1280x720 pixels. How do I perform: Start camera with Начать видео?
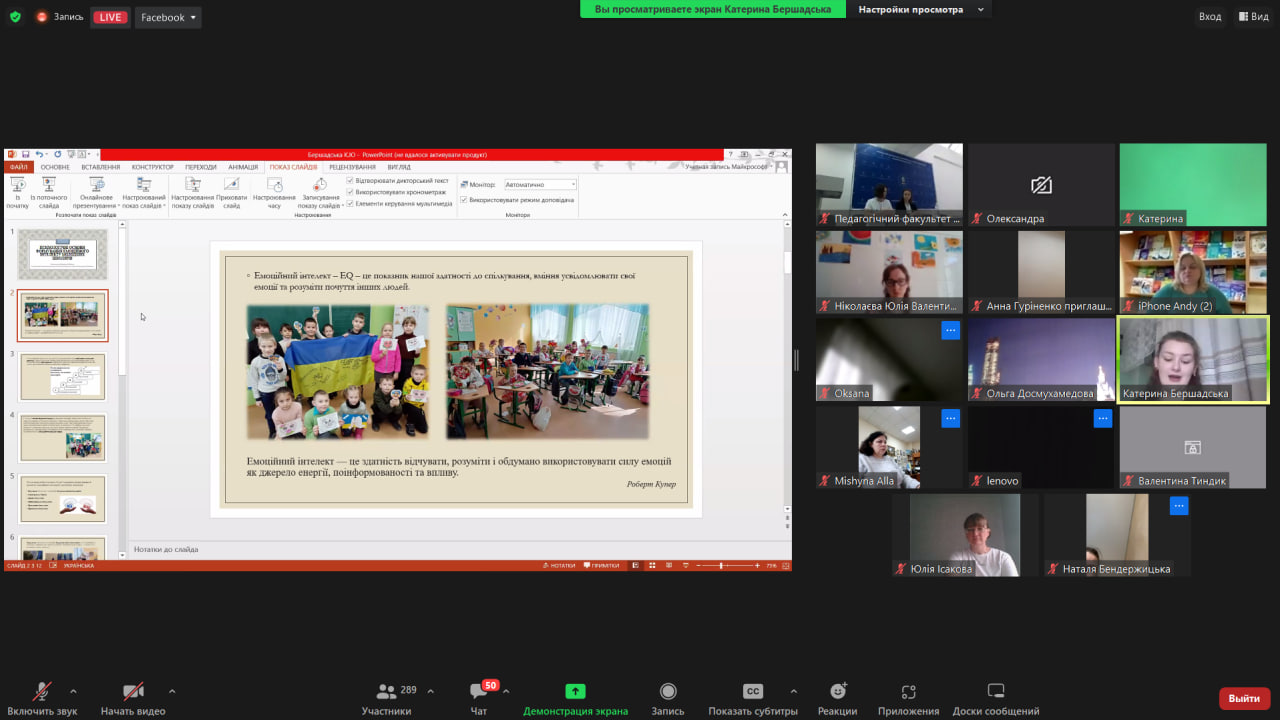[x=133, y=692]
